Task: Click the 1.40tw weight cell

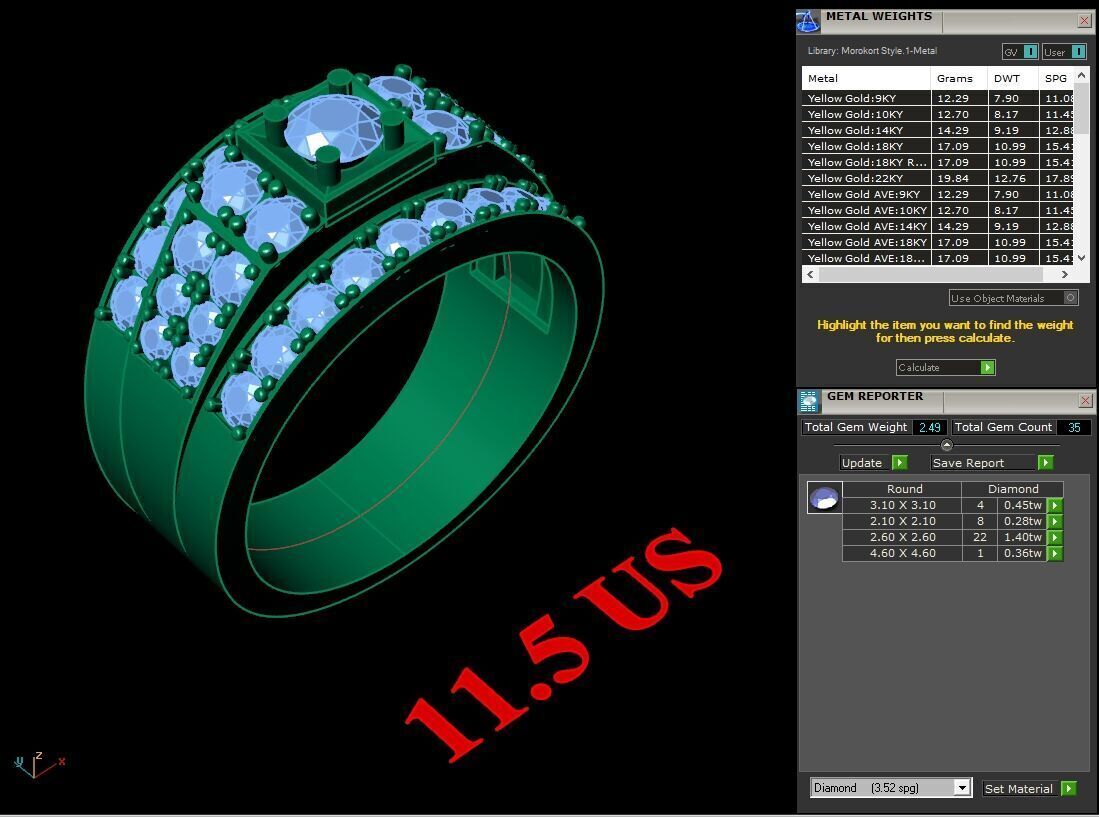Action: pos(1022,537)
